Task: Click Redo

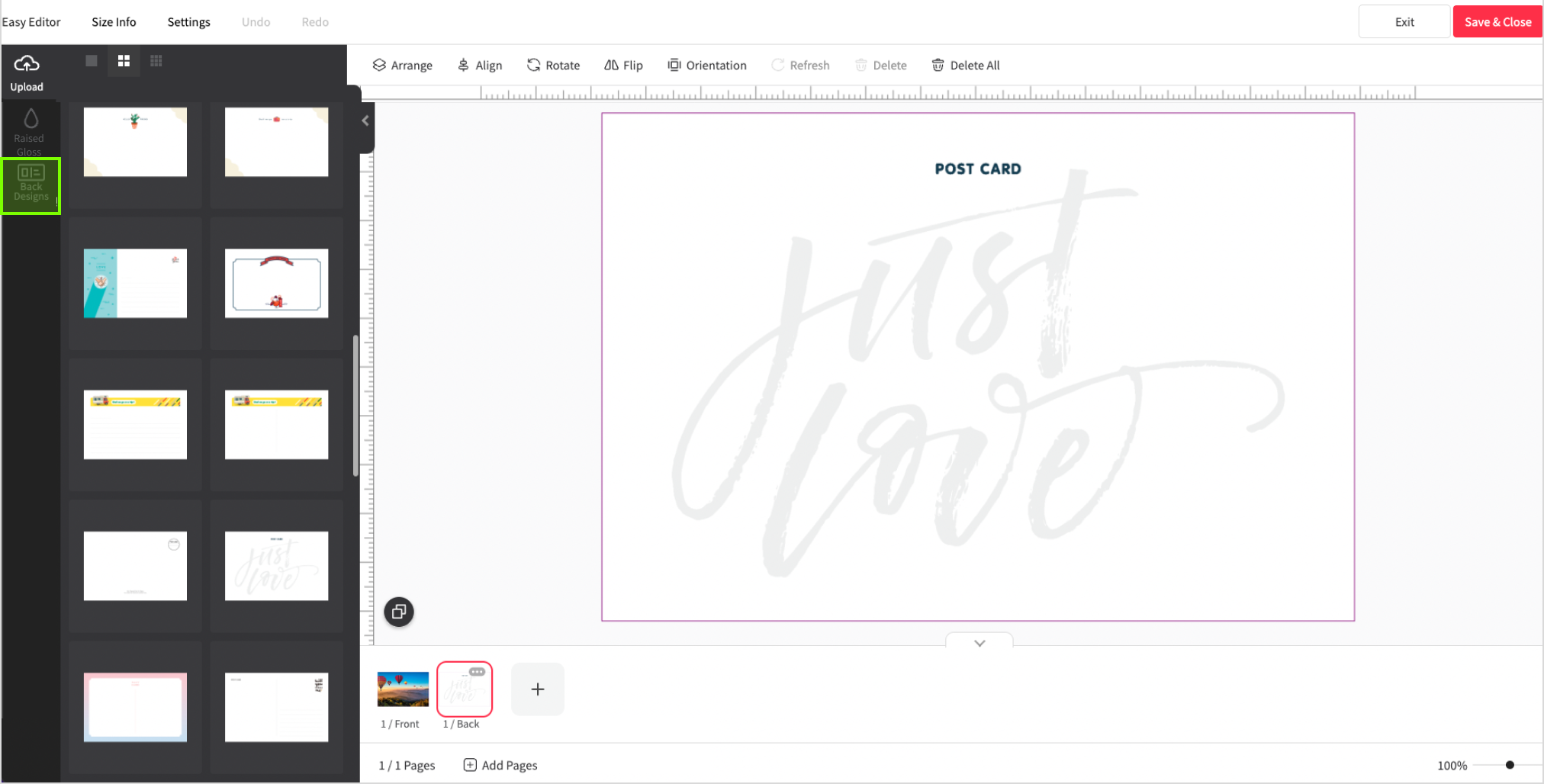Action: (315, 22)
